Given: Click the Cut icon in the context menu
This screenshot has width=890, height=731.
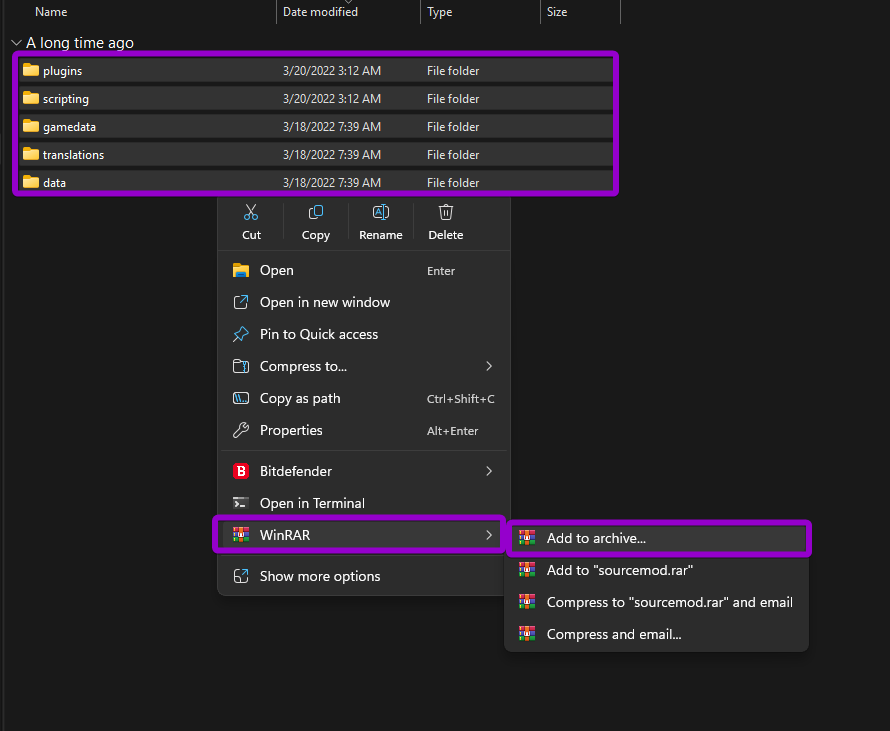Looking at the screenshot, I should tap(250, 212).
